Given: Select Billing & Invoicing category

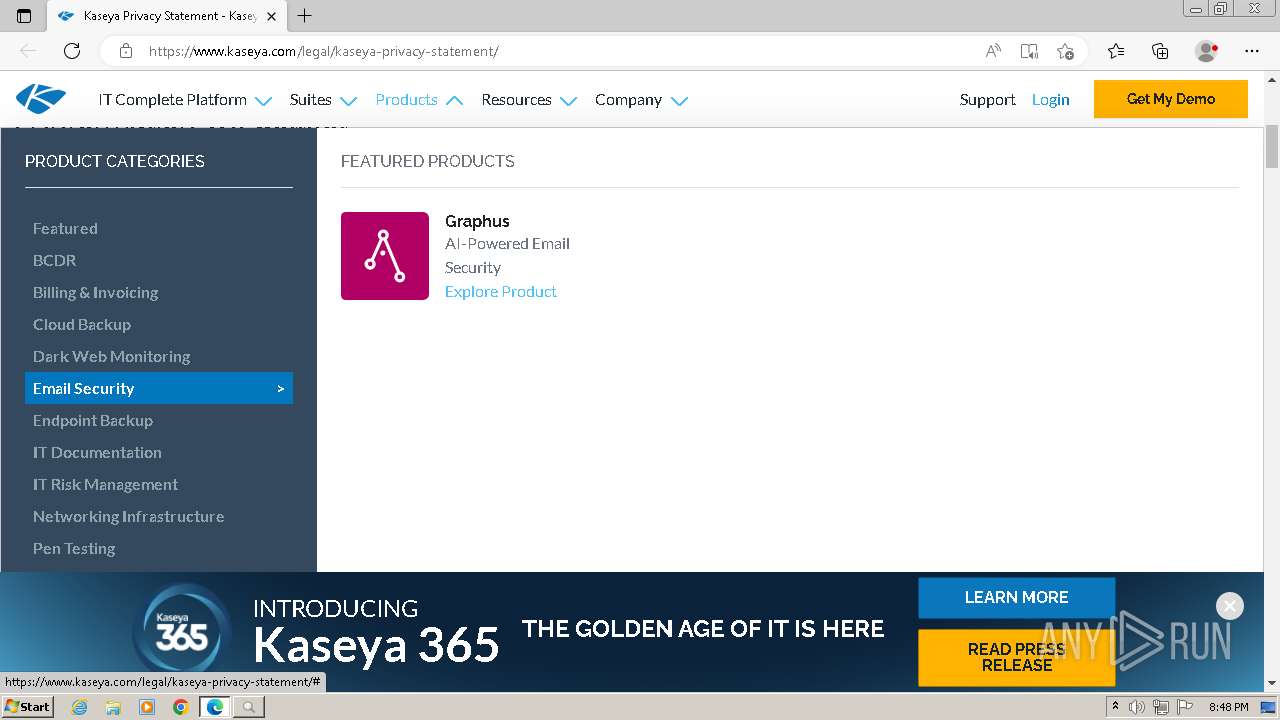Looking at the screenshot, I should 158,292.
